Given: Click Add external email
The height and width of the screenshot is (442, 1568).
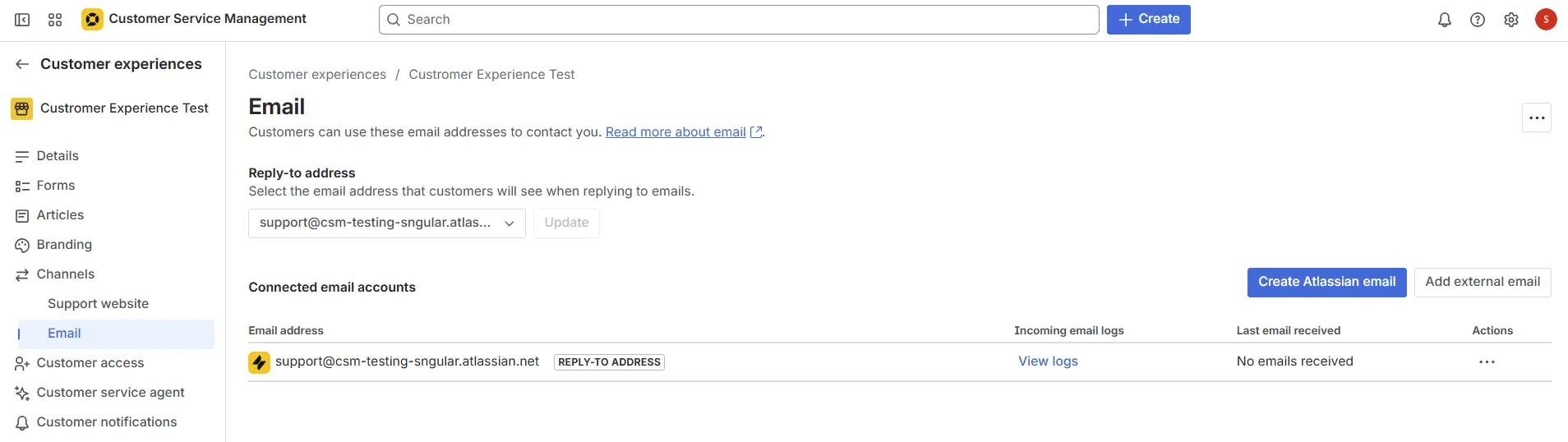Looking at the screenshot, I should click(1482, 282).
